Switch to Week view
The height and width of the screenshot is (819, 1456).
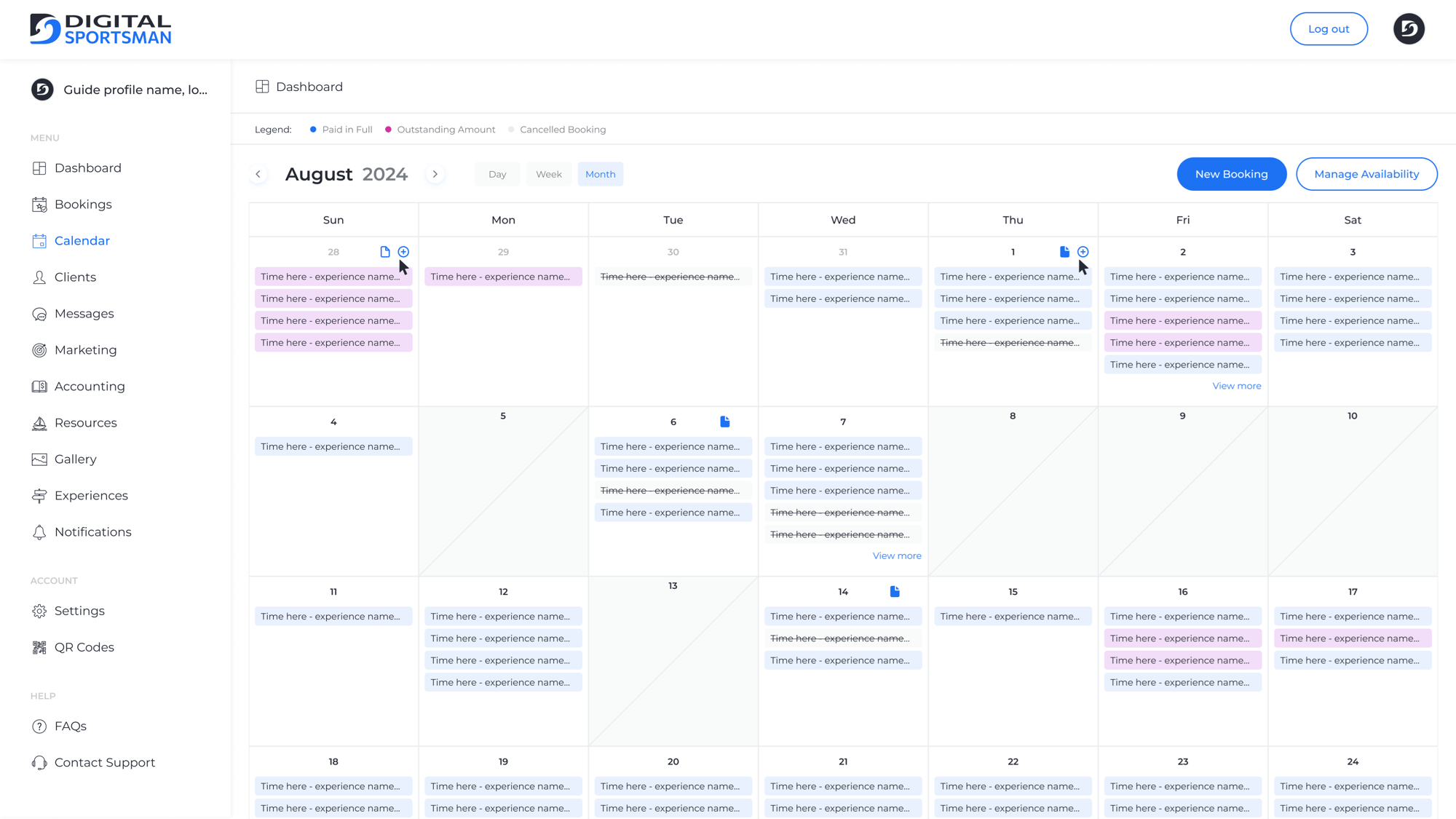pyautogui.click(x=549, y=174)
